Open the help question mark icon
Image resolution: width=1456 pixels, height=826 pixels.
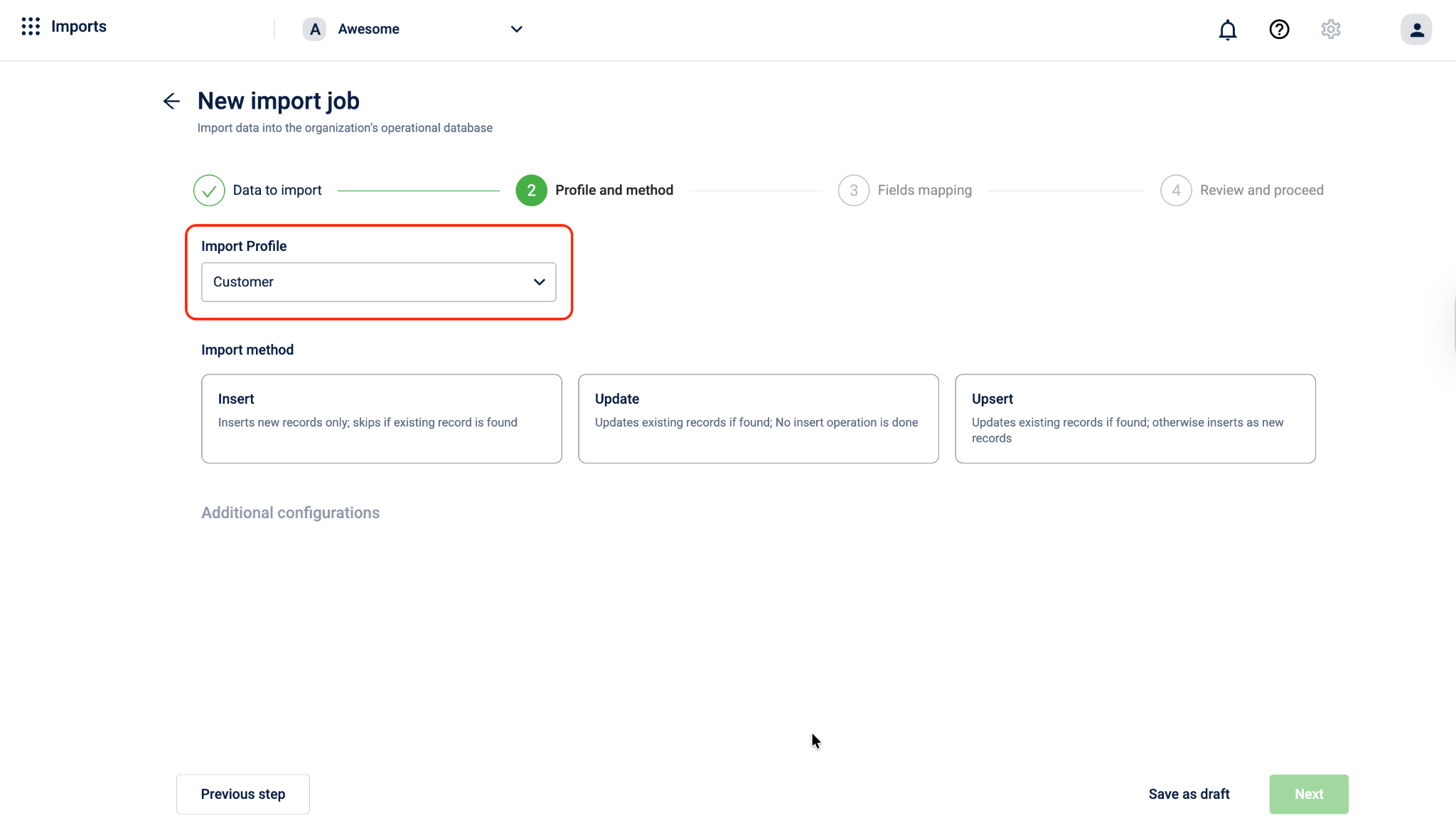(1279, 30)
